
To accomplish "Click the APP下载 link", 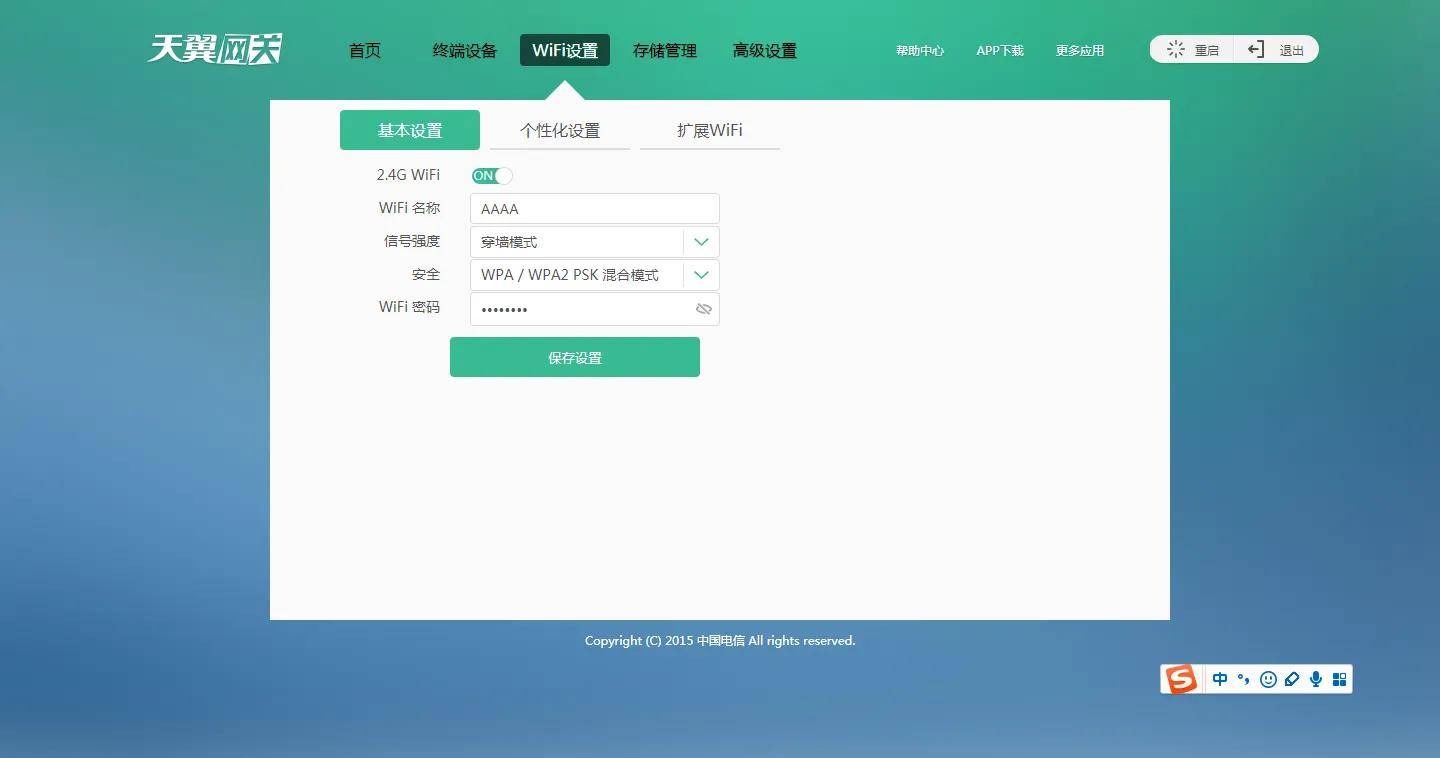I will click(1000, 50).
